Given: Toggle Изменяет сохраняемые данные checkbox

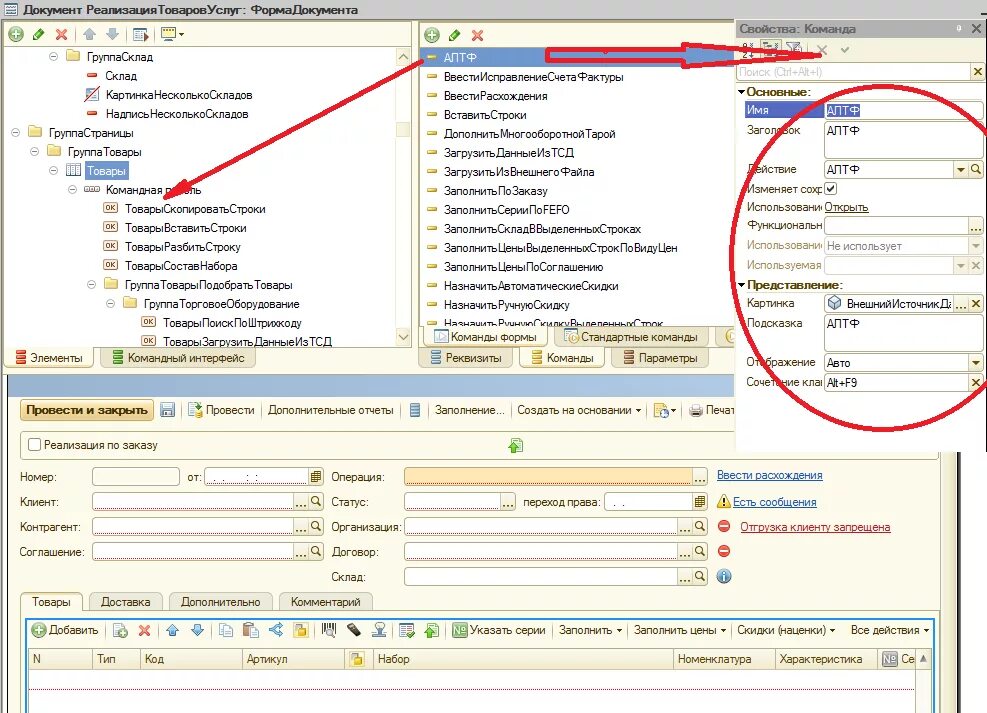Looking at the screenshot, I should pyautogui.click(x=831, y=188).
